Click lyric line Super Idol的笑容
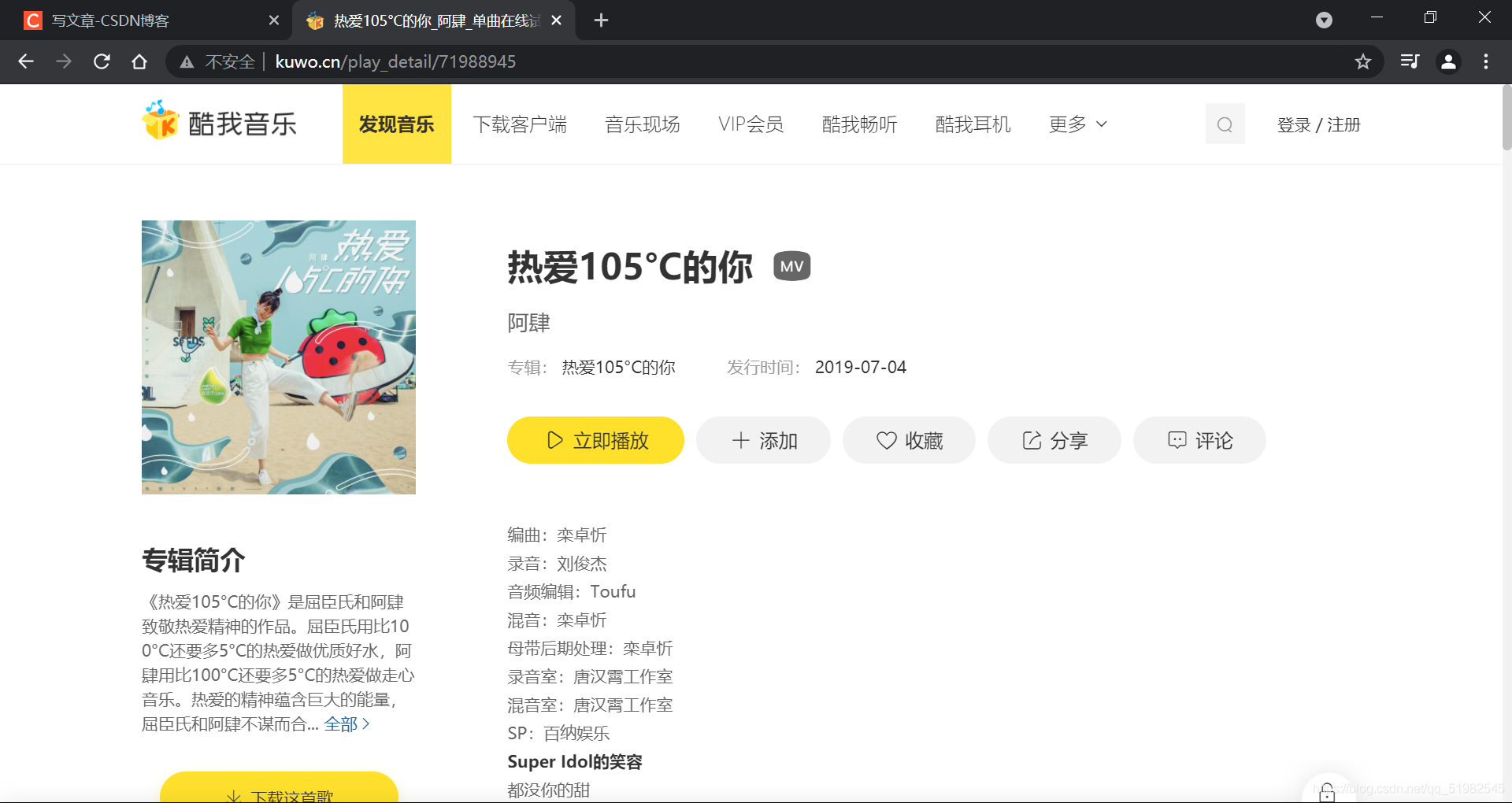The width and height of the screenshot is (1512, 803). coord(575,762)
